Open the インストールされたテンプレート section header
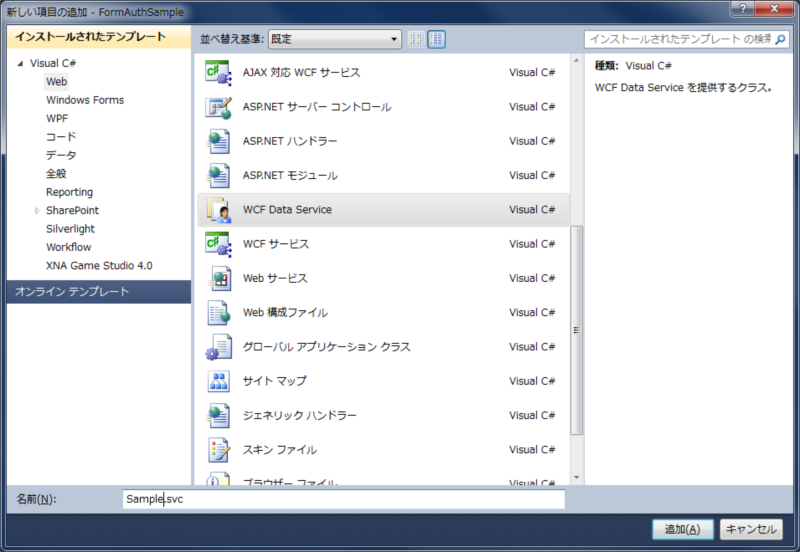 click(99, 37)
